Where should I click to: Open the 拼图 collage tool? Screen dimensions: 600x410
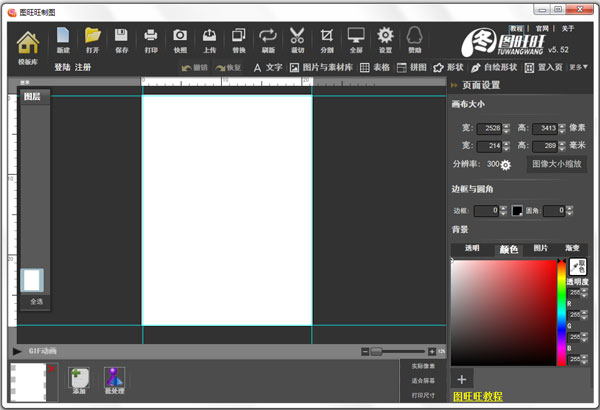tap(411, 68)
